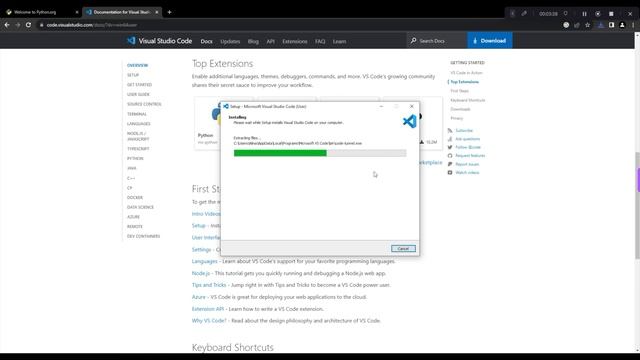Open the Node.js tutorial link
Image resolution: width=640 pixels, height=360 pixels.
point(201,273)
